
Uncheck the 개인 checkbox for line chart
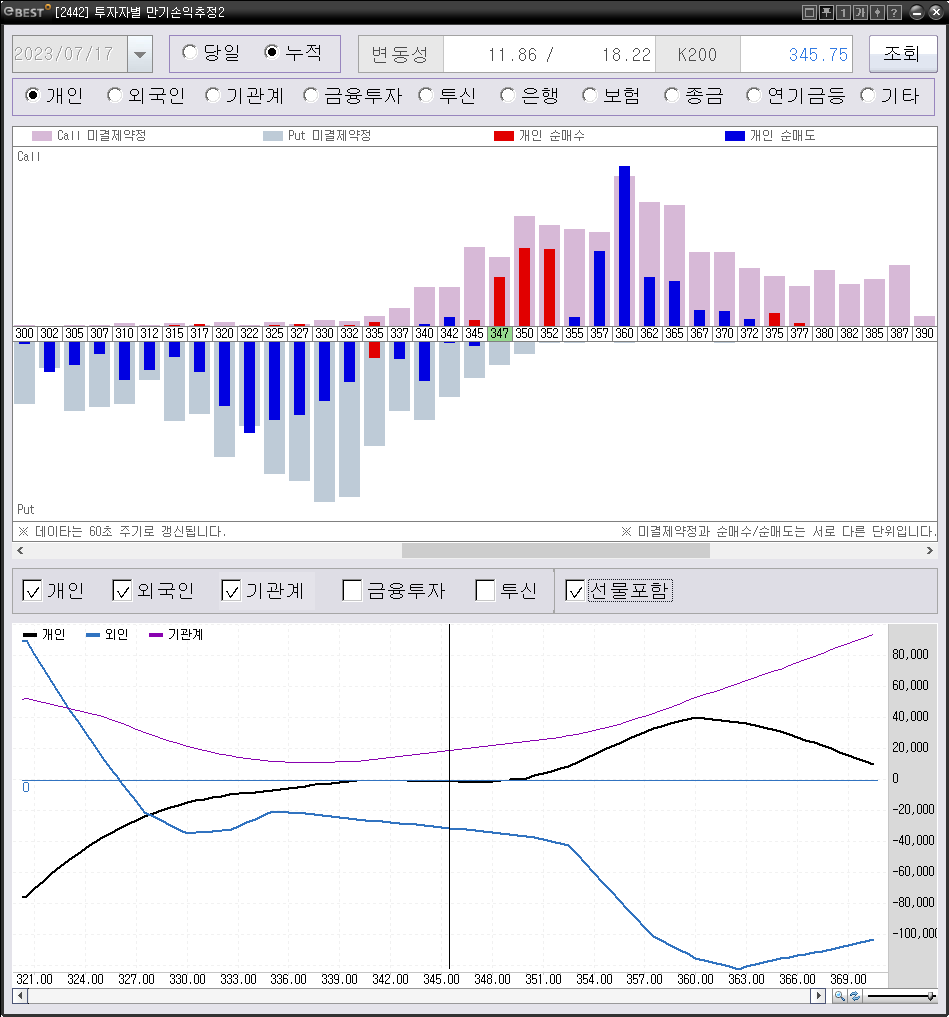[32, 590]
